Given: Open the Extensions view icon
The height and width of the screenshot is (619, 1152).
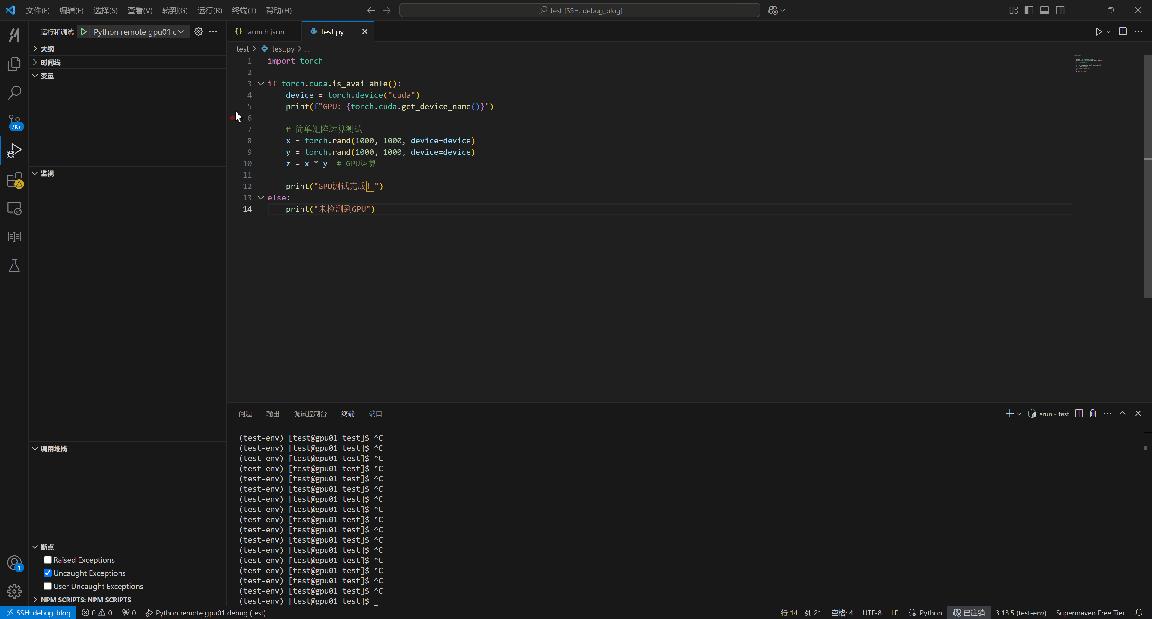Looking at the screenshot, I should click(x=14, y=180).
